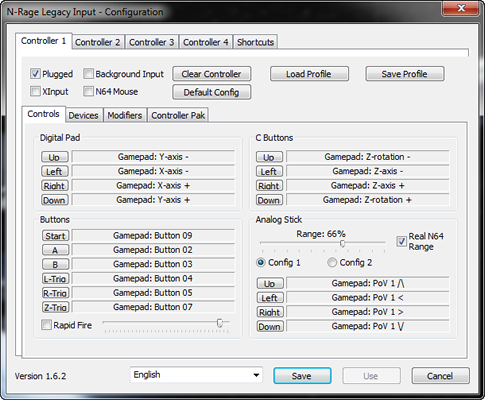485x400 pixels.
Task: Close the N-Rage configuration window
Action: coord(461,8)
